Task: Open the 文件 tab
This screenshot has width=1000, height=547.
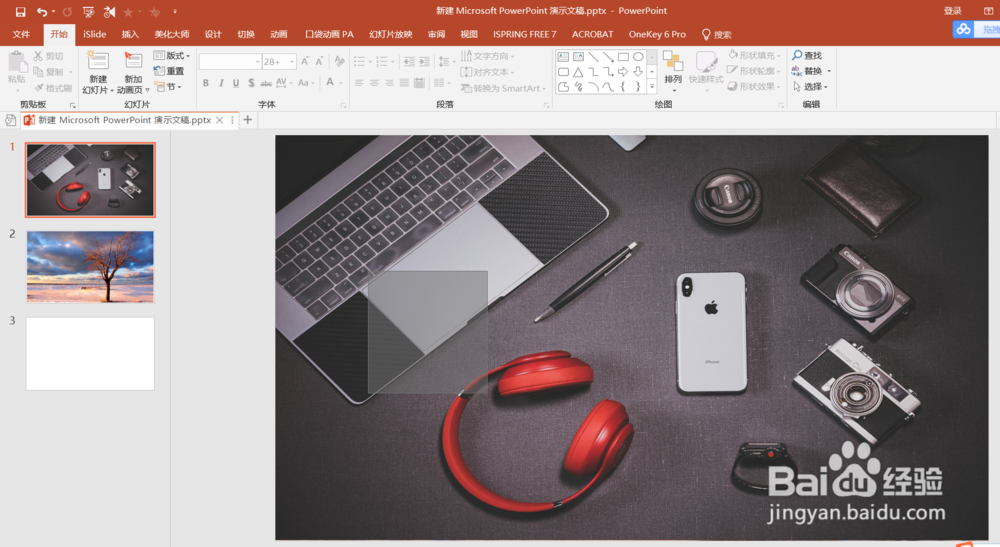Action: coord(21,34)
